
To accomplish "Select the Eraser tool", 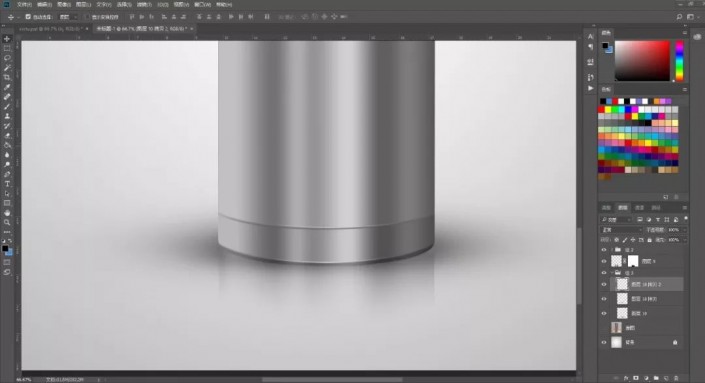I will pyautogui.click(x=7, y=136).
